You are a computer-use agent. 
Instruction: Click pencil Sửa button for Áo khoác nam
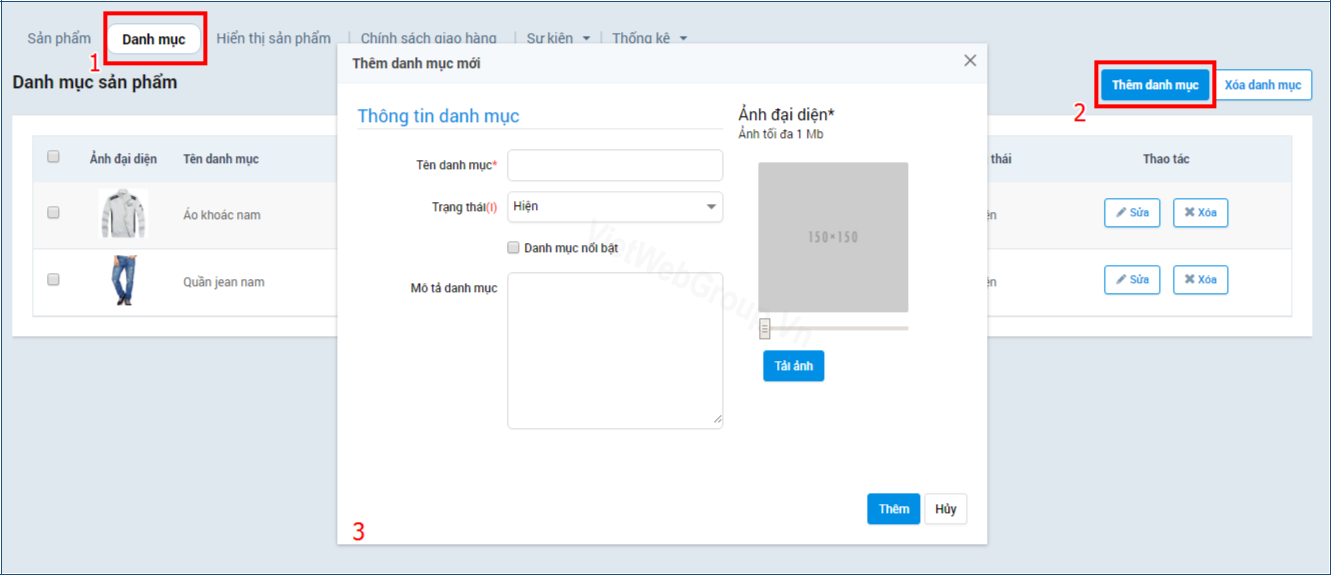click(1132, 213)
